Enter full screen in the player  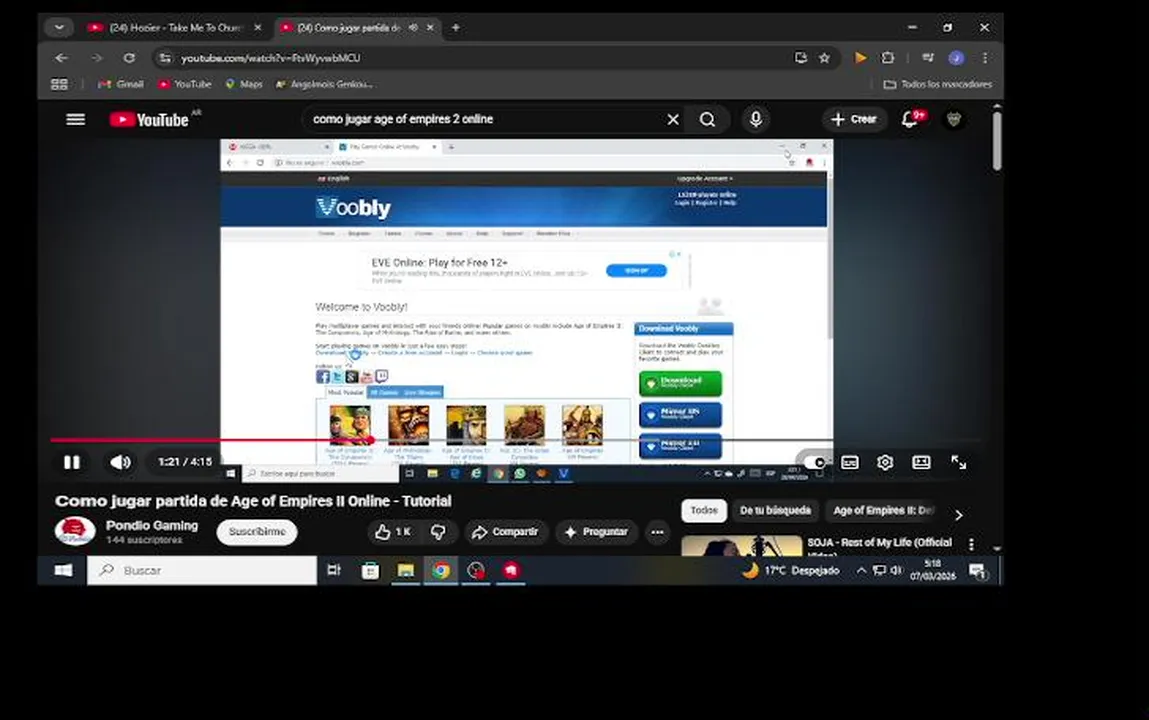click(958, 462)
